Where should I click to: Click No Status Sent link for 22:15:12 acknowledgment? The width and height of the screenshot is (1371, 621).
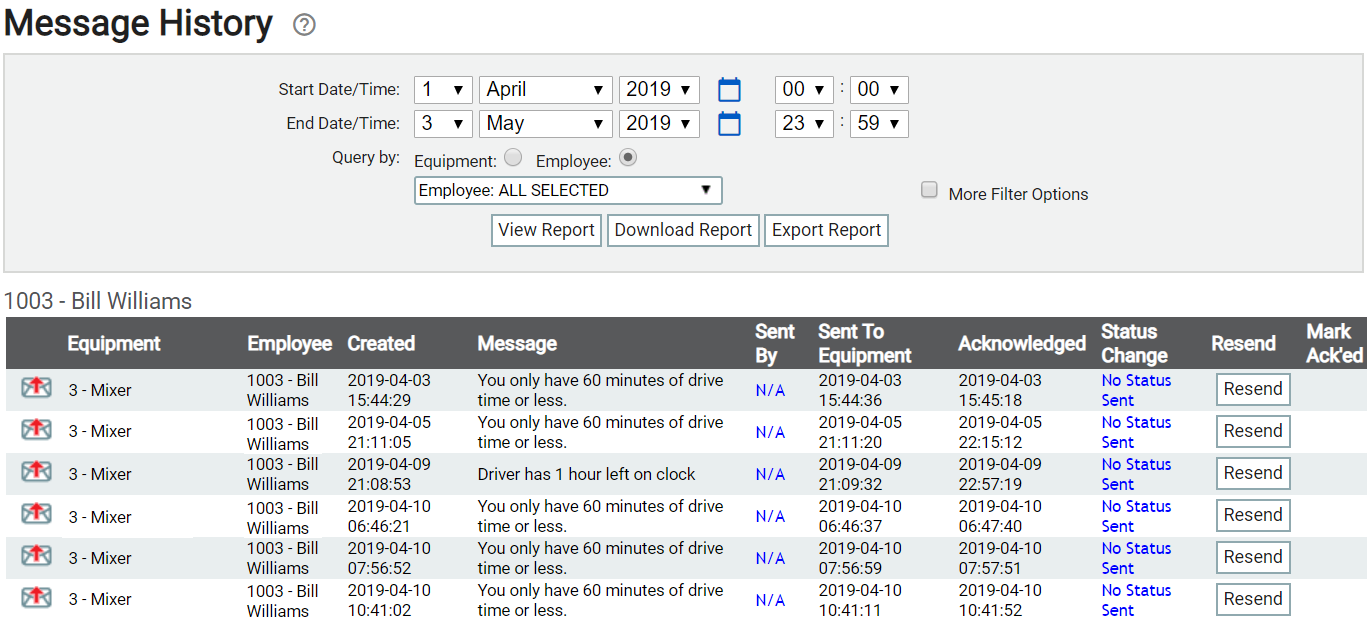[1136, 432]
